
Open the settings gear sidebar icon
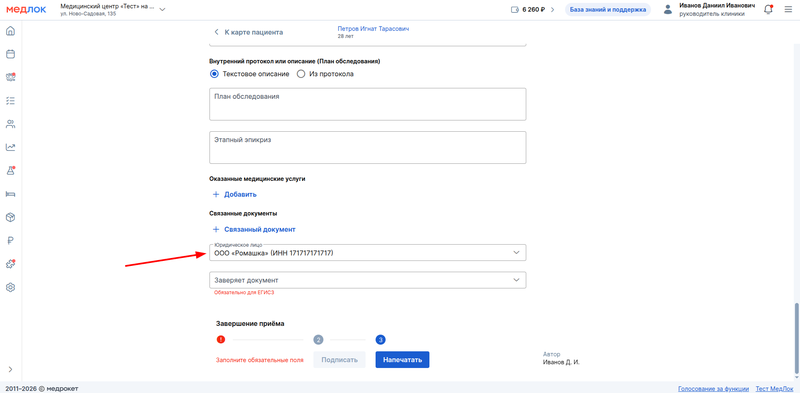click(x=10, y=287)
